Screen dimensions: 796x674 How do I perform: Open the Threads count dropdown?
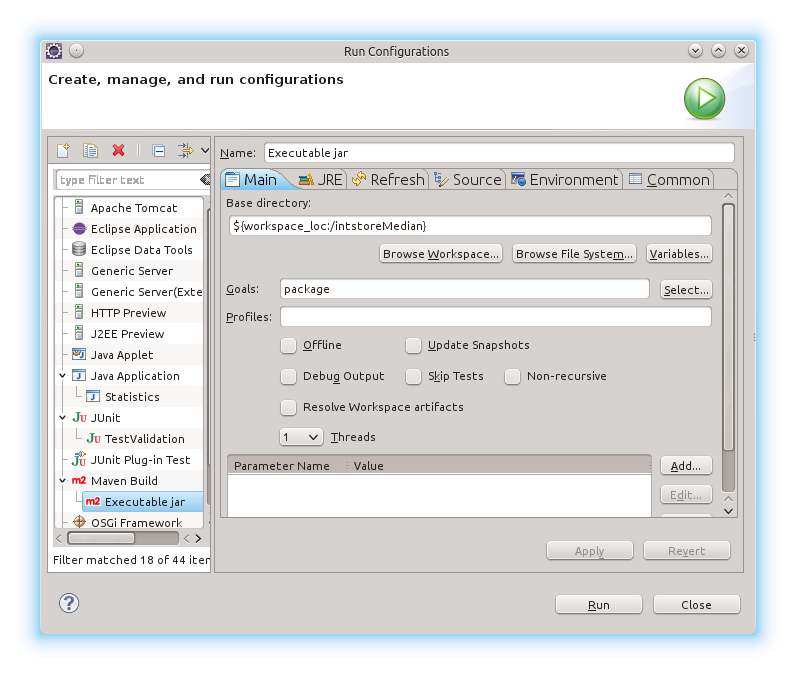[x=301, y=437]
